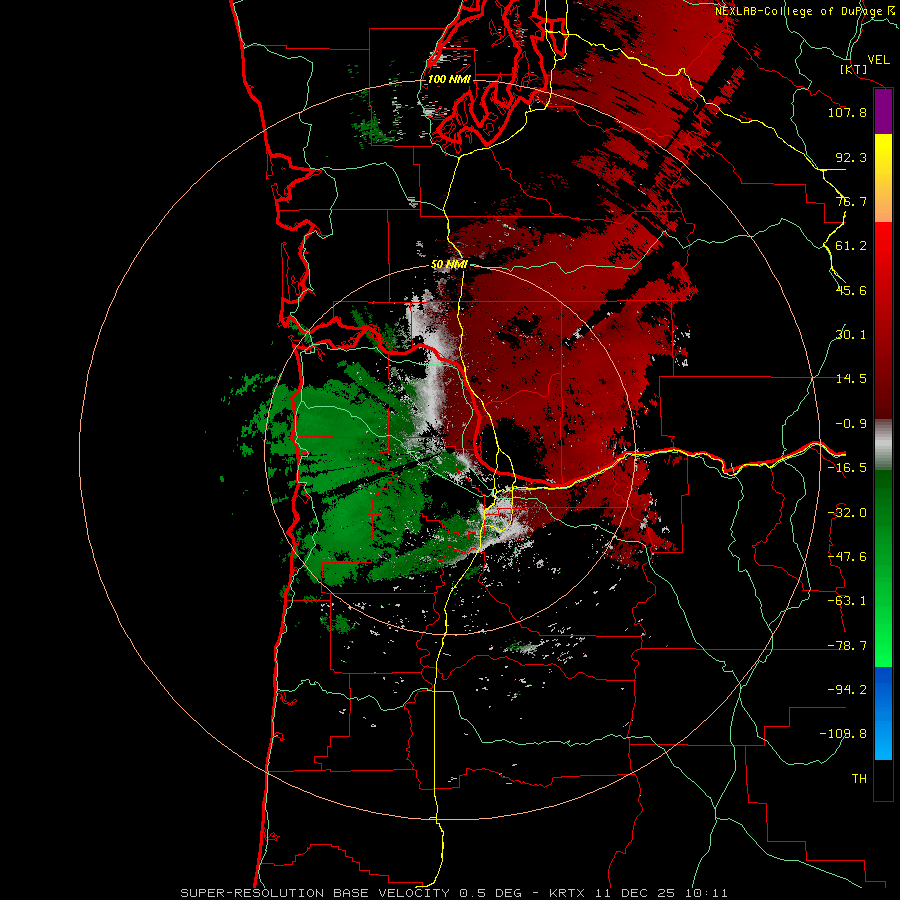
Task: Click the TH label on the legend
Action: 859,779
